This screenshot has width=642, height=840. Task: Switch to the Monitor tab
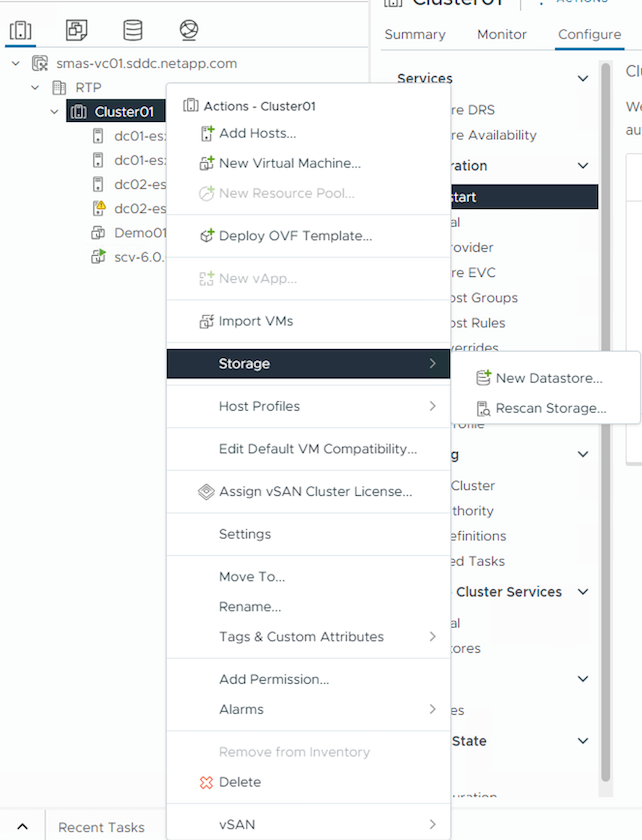tap(502, 34)
